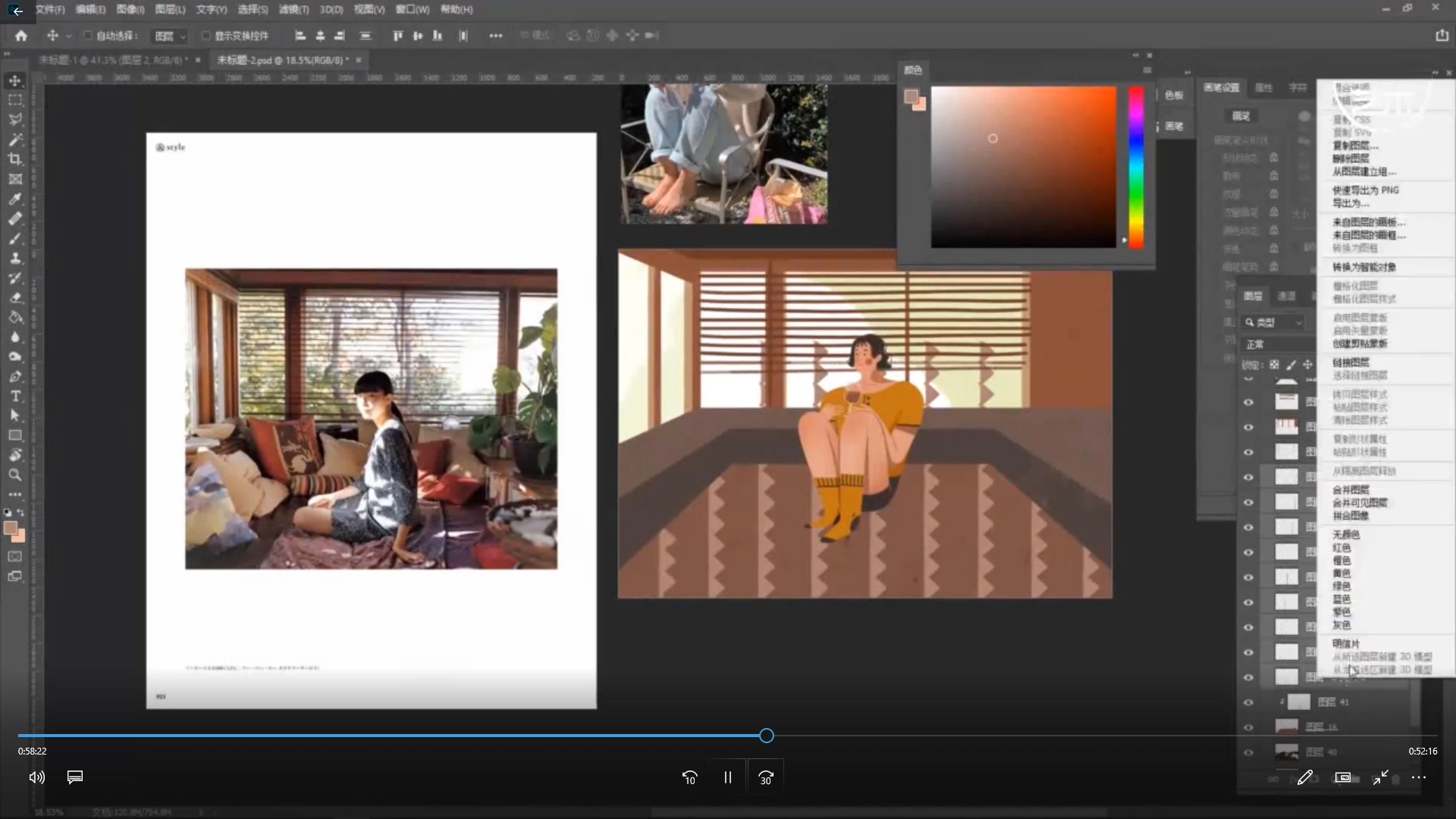Hide the 图层 41 layer visibility eye

1248,702
